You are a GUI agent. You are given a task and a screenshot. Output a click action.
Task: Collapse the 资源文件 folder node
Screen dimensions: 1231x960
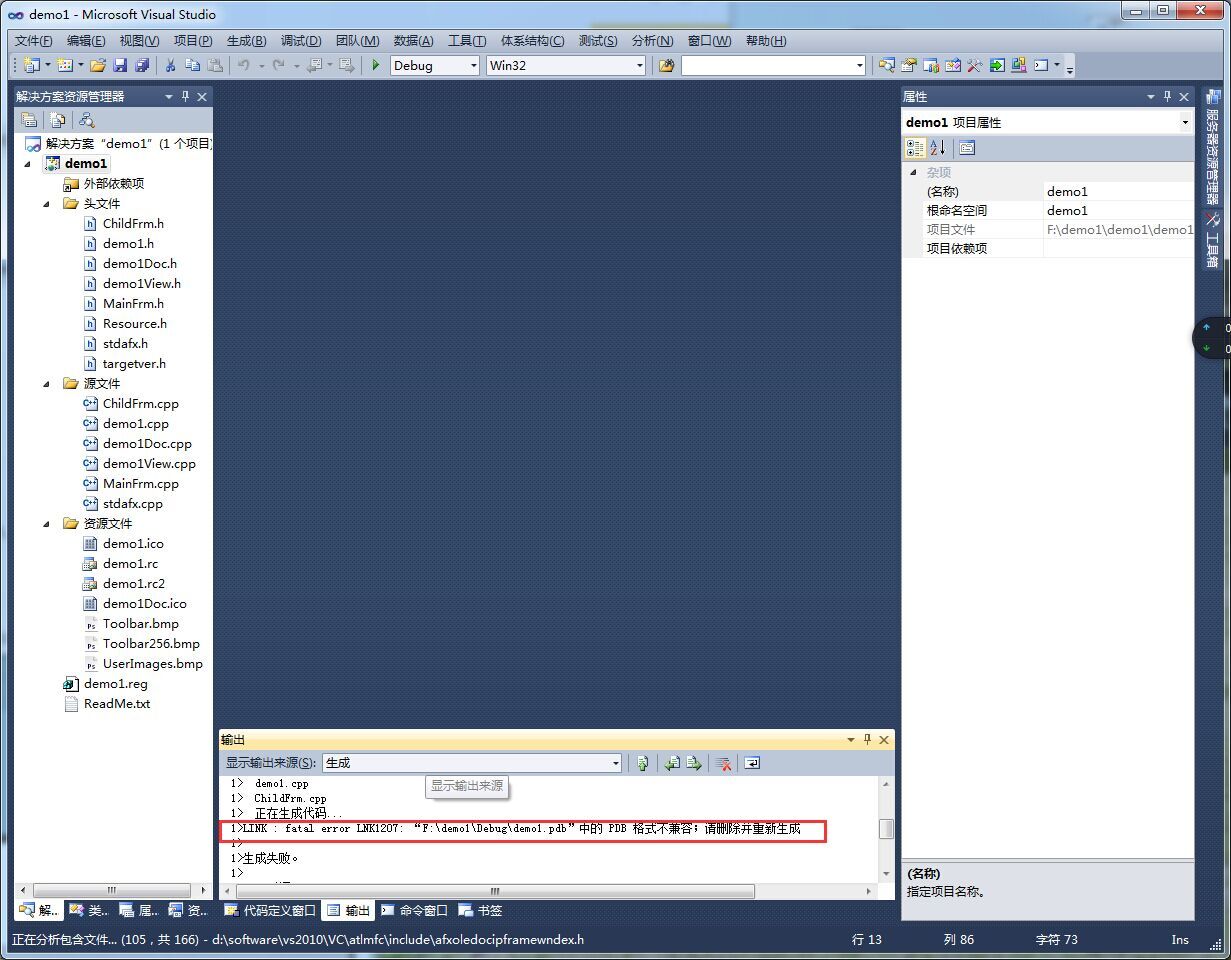pyautogui.click(x=47, y=524)
